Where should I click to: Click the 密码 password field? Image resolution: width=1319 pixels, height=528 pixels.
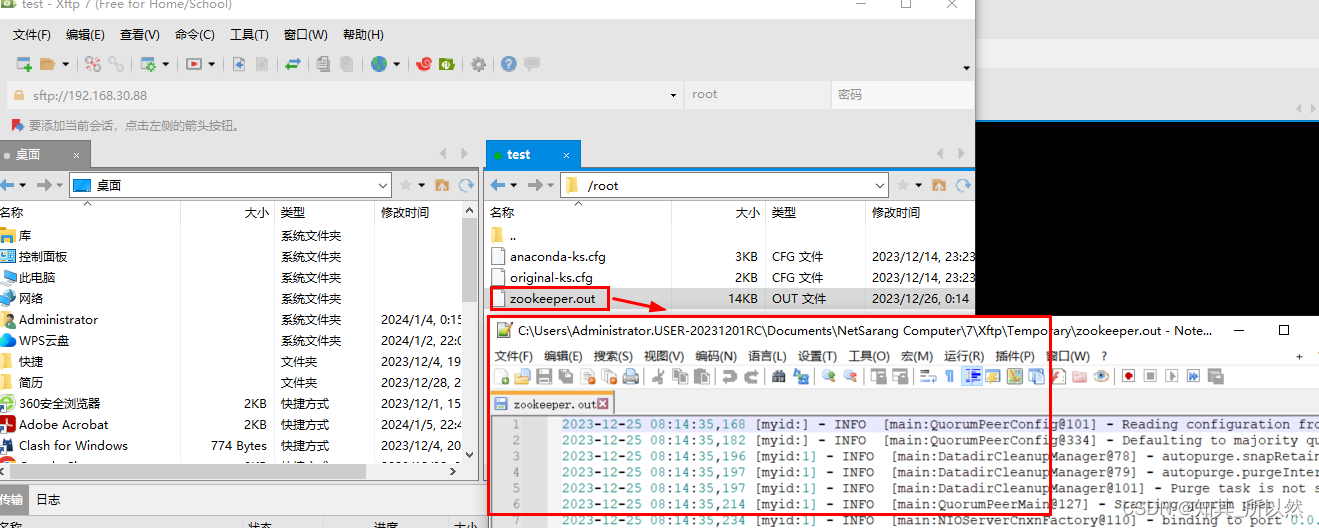tap(902, 95)
